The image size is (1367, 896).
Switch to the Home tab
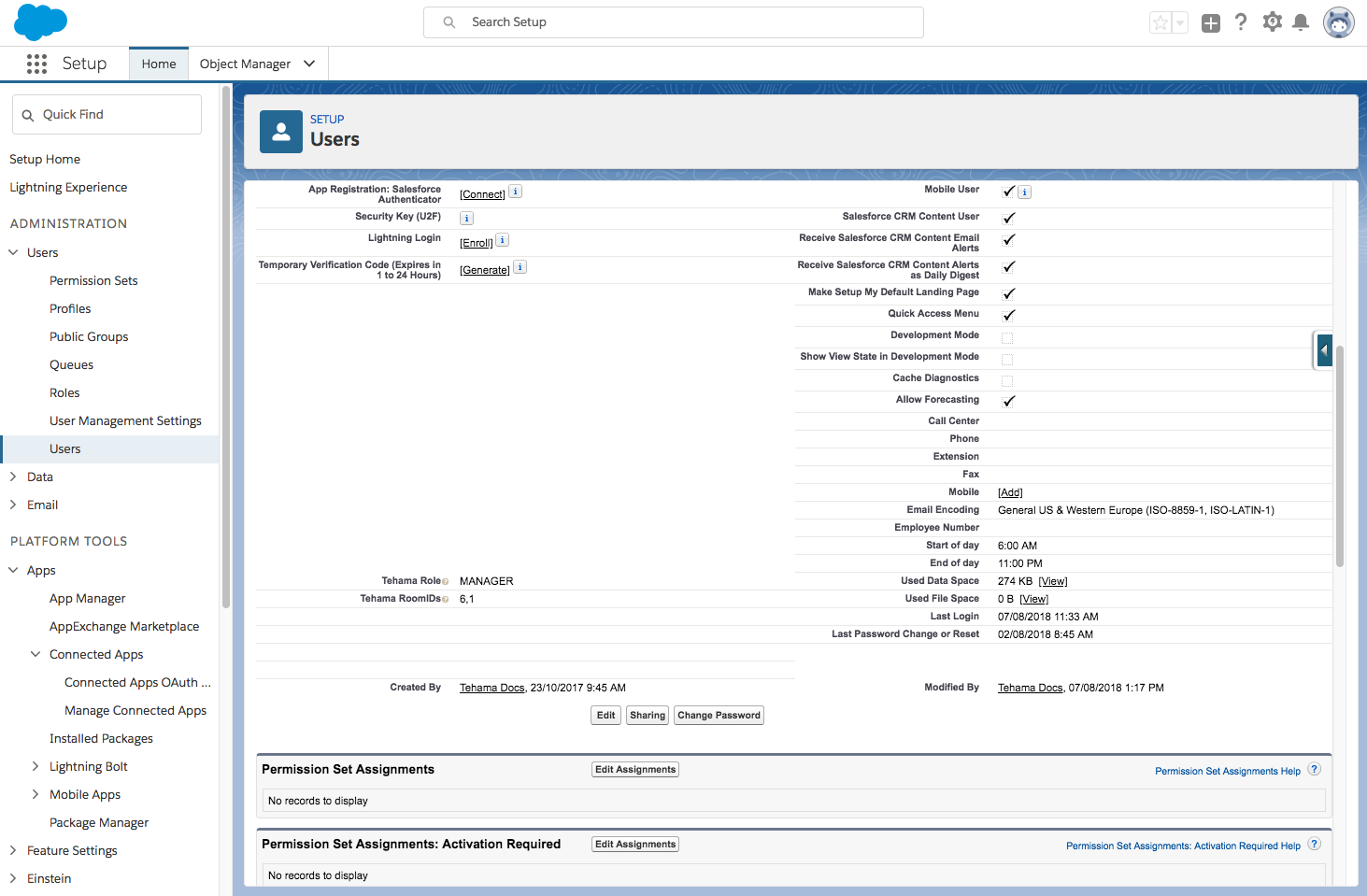click(159, 64)
